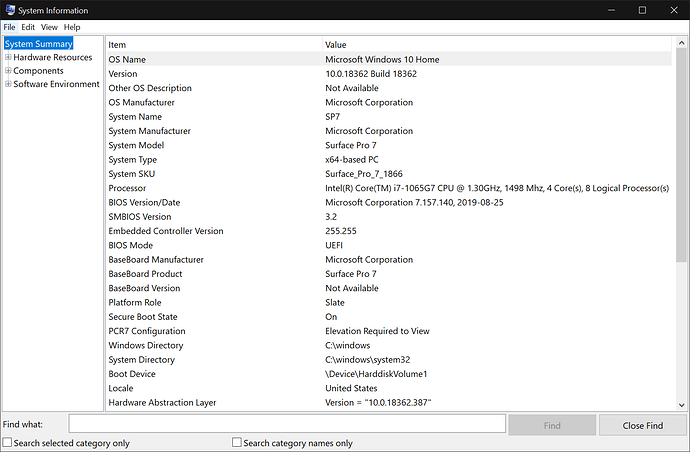Click the Close Find button
The image size is (690, 452).
click(x=642, y=425)
